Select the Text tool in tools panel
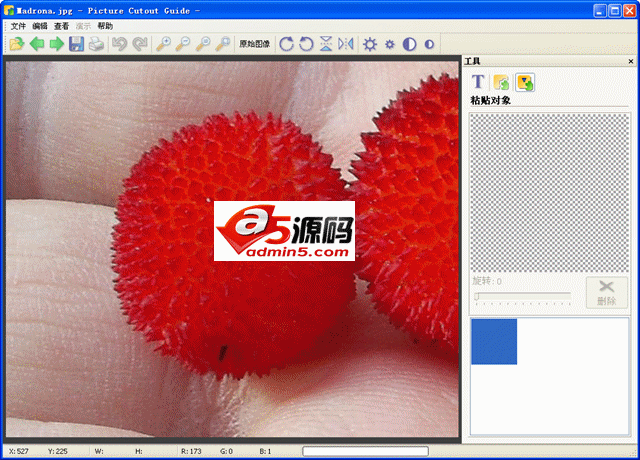 pyautogui.click(x=478, y=82)
